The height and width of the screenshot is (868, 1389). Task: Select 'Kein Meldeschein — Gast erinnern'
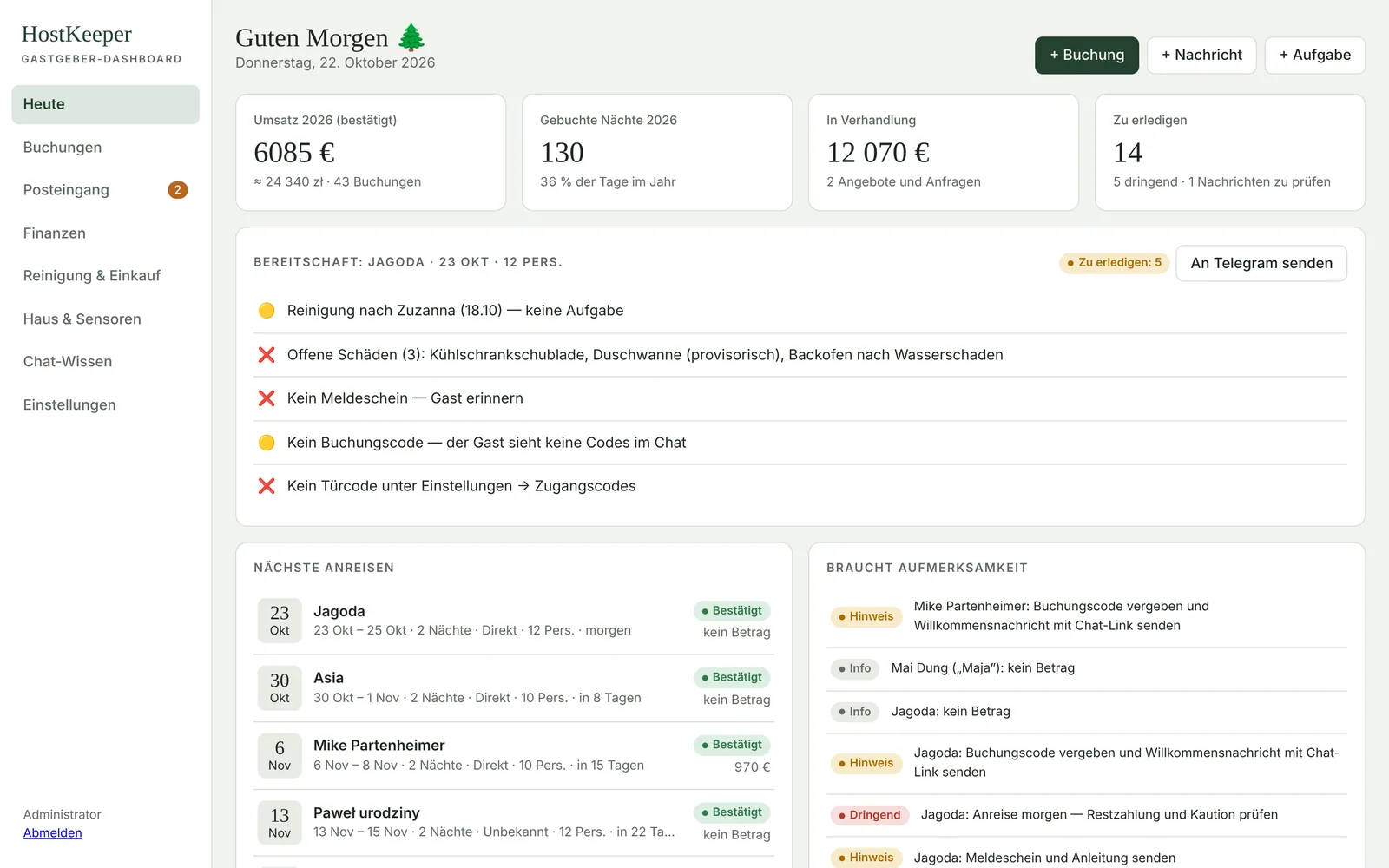405,398
